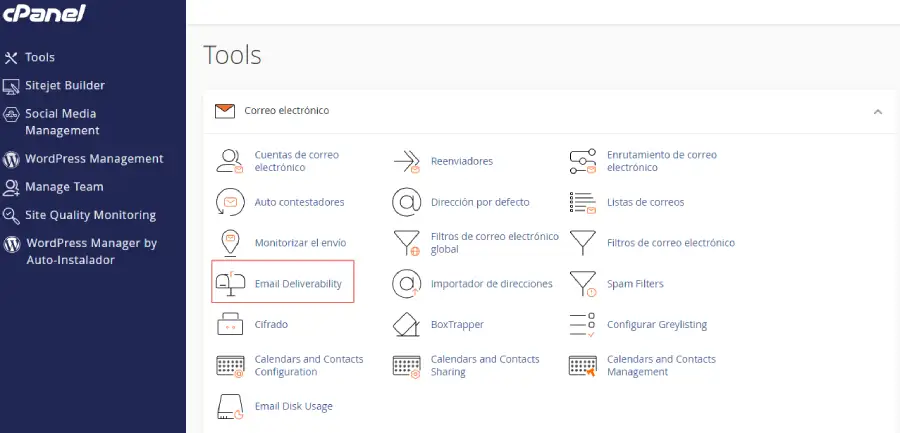Click the Correo electrónico section title

point(286,111)
